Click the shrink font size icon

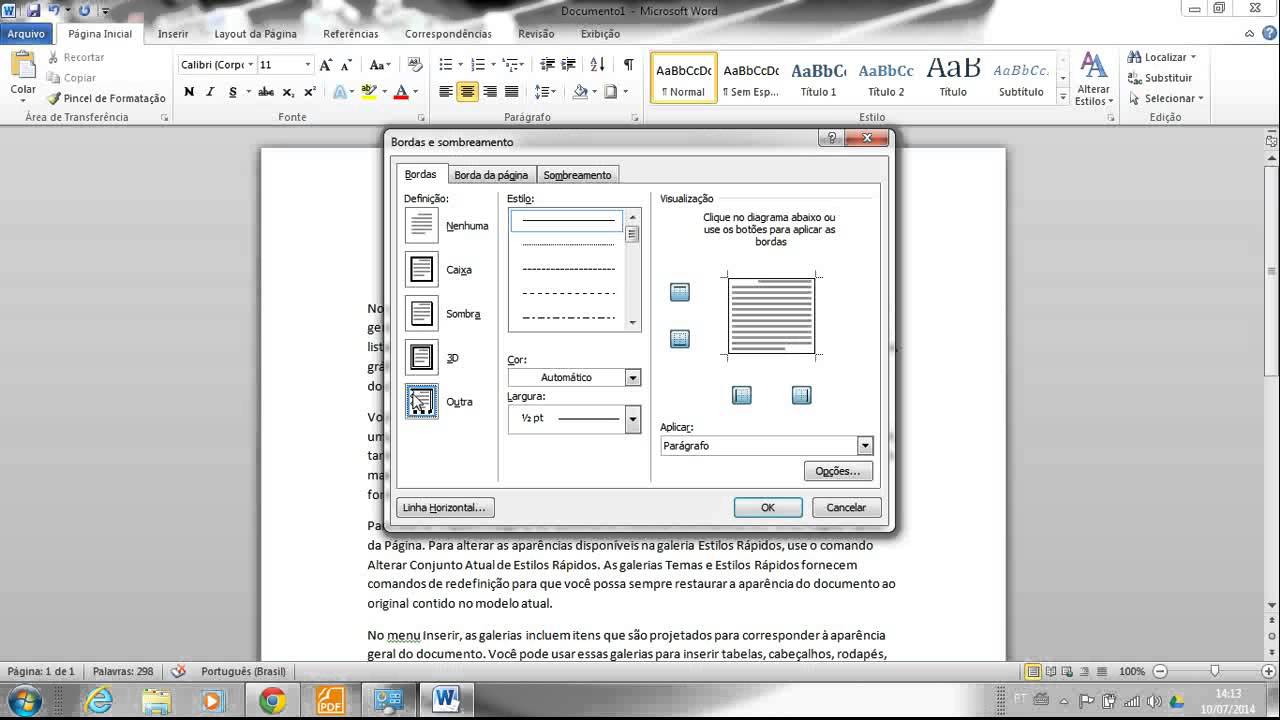(347, 65)
